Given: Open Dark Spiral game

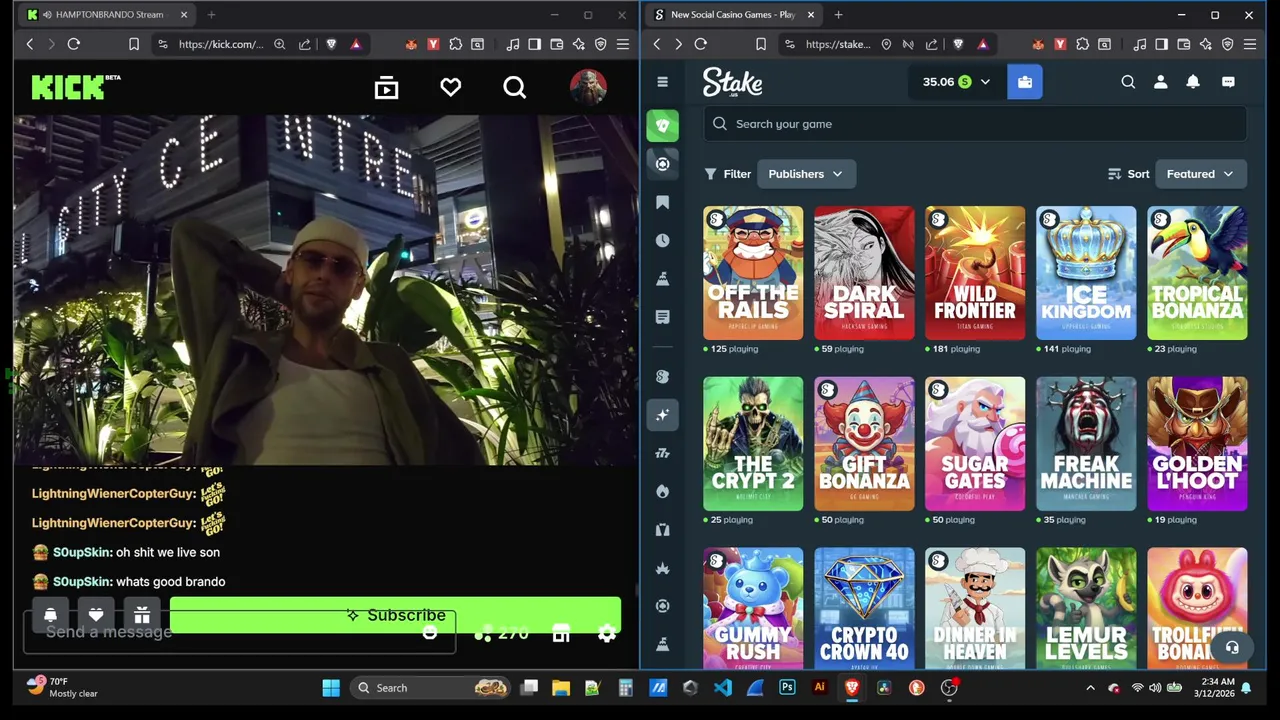Looking at the screenshot, I should coord(864,273).
